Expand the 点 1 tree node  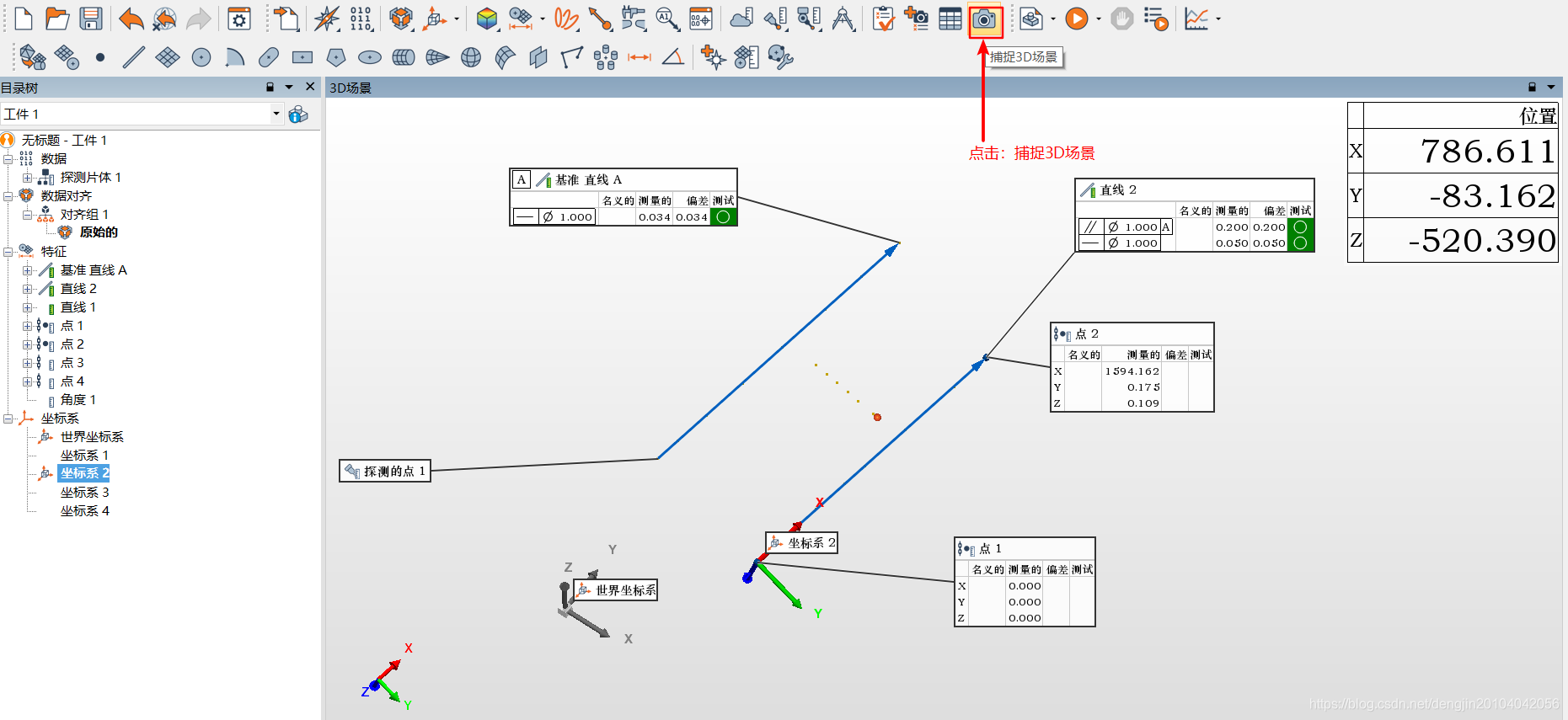(27, 325)
